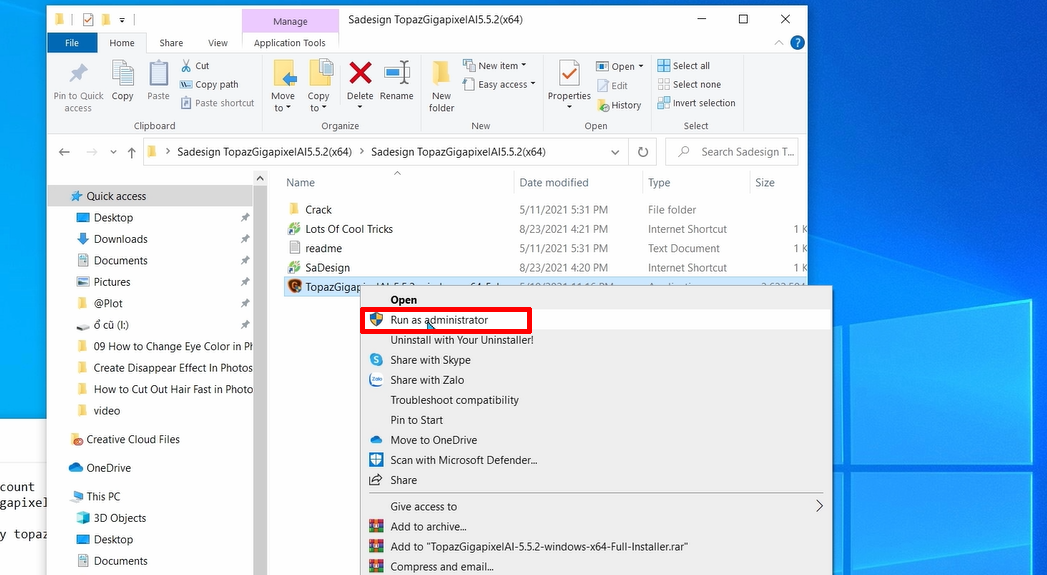The image size is (1047, 575).
Task: Open Recent locations dropdown arrow
Action: 113,152
